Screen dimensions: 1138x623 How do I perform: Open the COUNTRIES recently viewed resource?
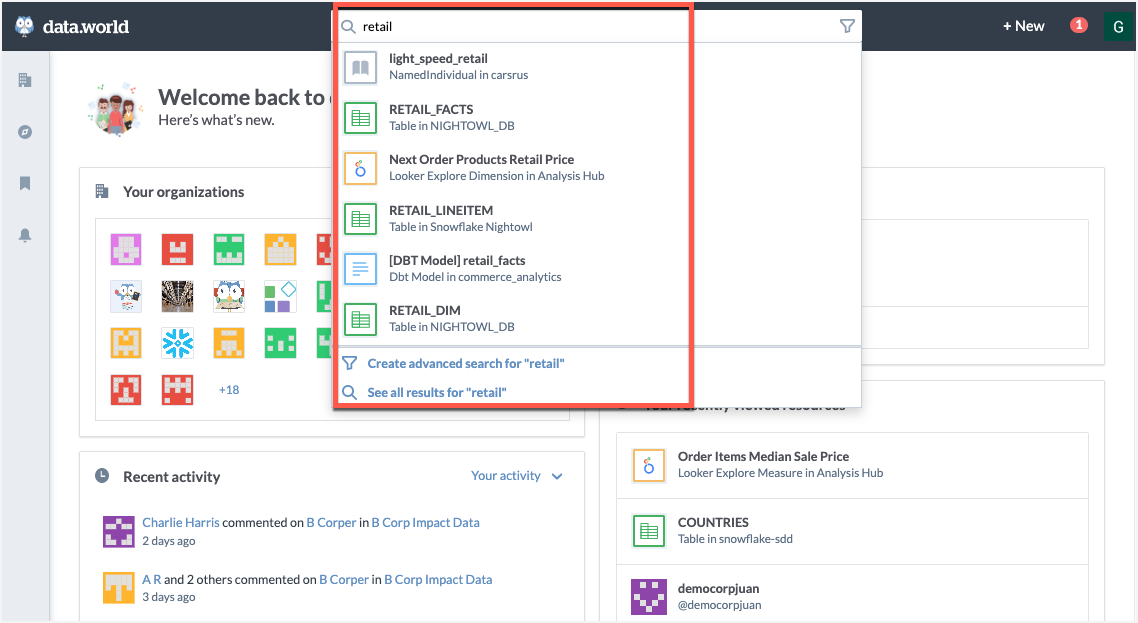tap(852, 532)
